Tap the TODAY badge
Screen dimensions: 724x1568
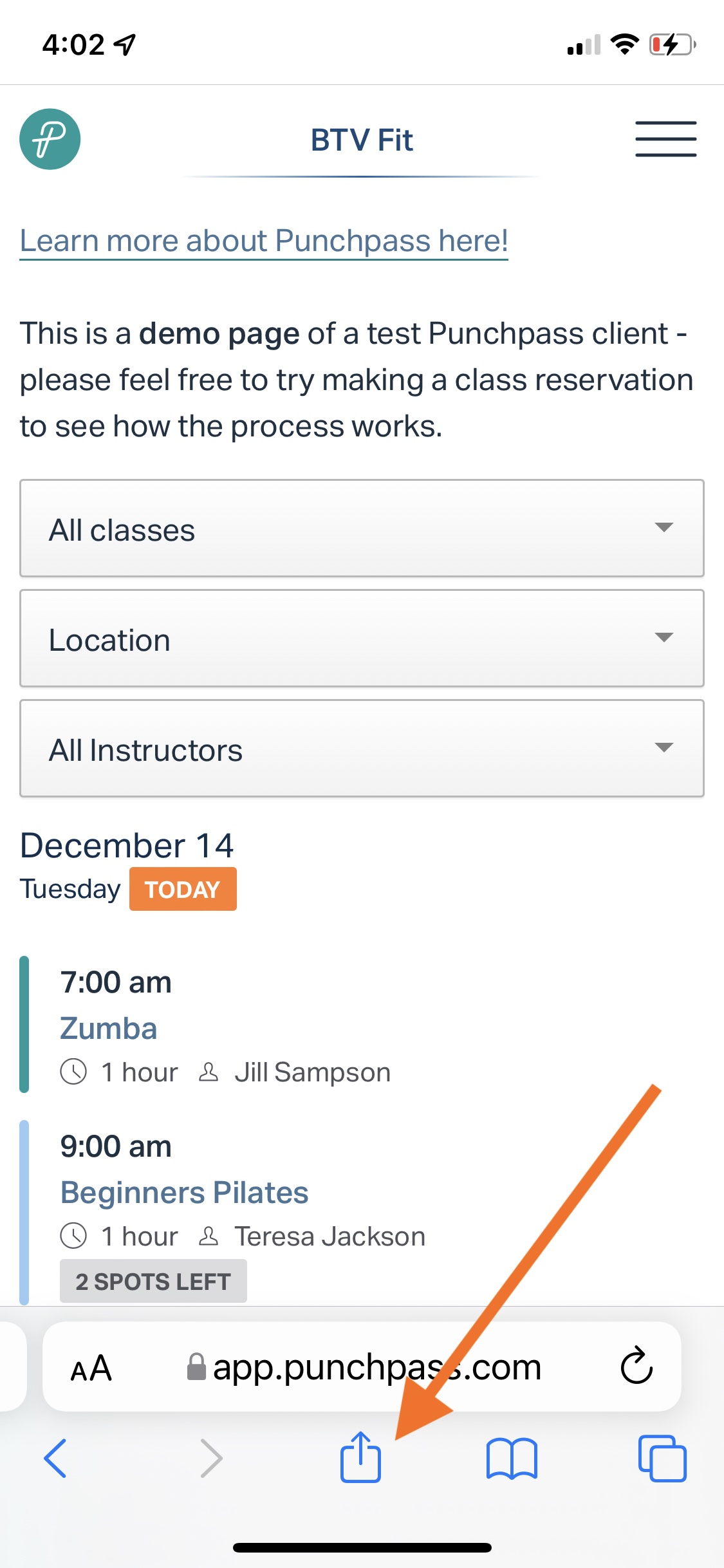point(183,889)
